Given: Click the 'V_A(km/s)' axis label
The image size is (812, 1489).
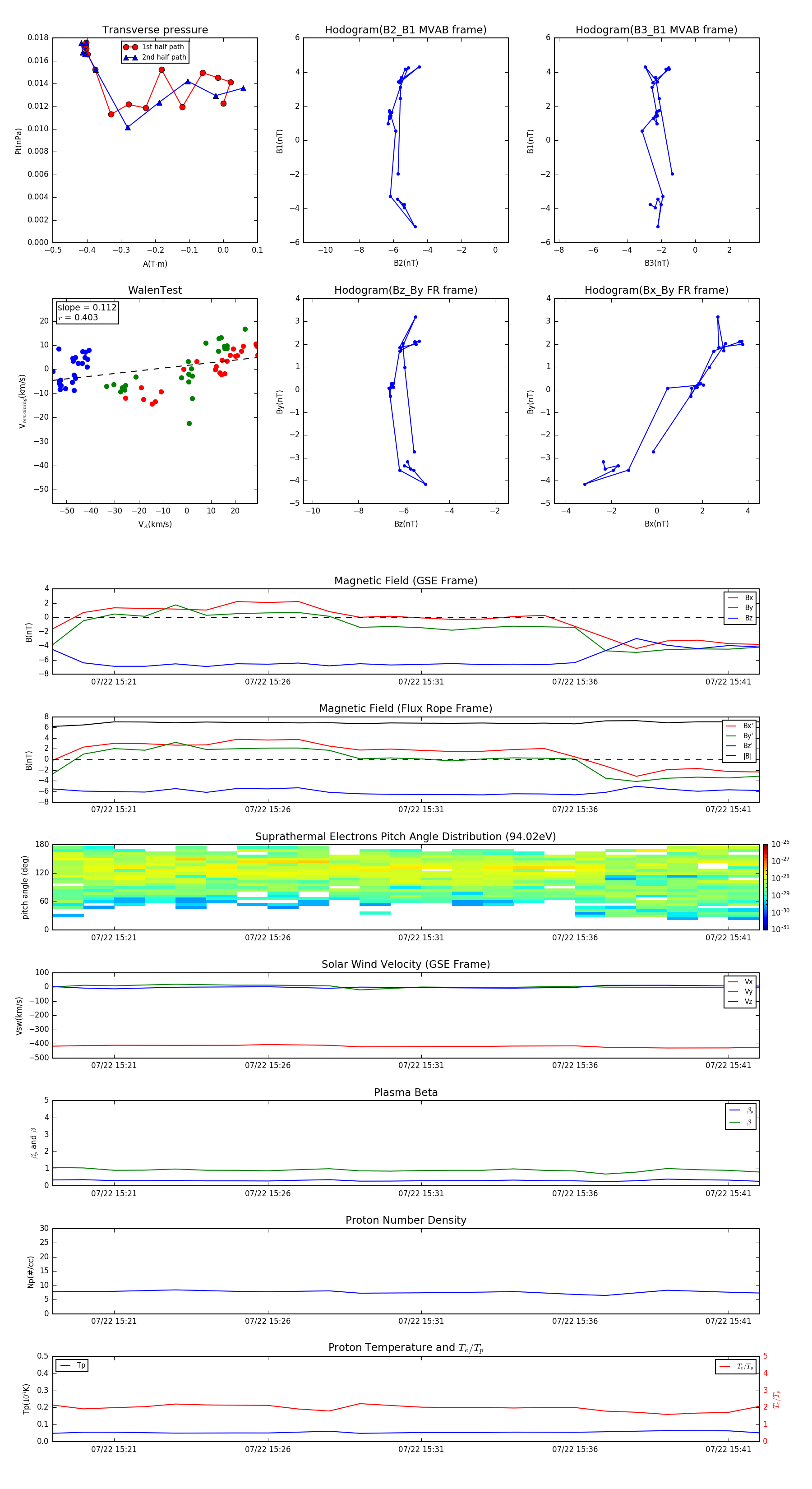Looking at the screenshot, I should tap(155, 524).
